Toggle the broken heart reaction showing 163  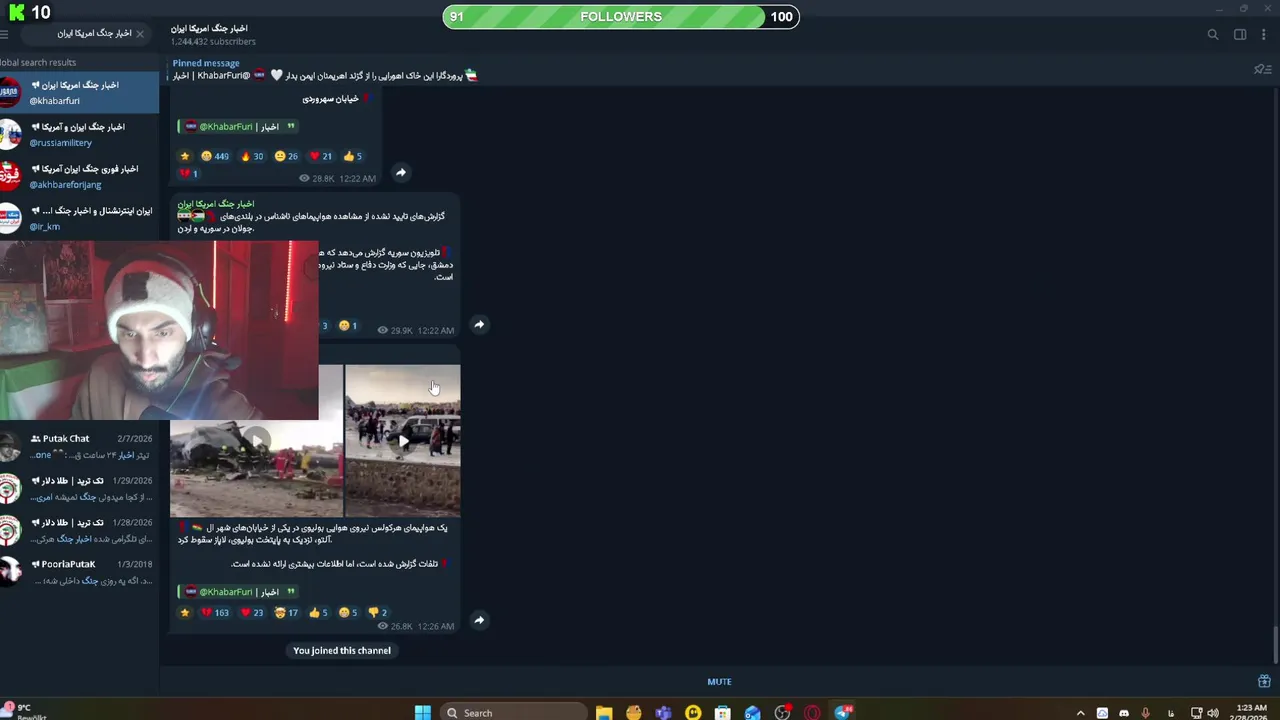click(215, 613)
